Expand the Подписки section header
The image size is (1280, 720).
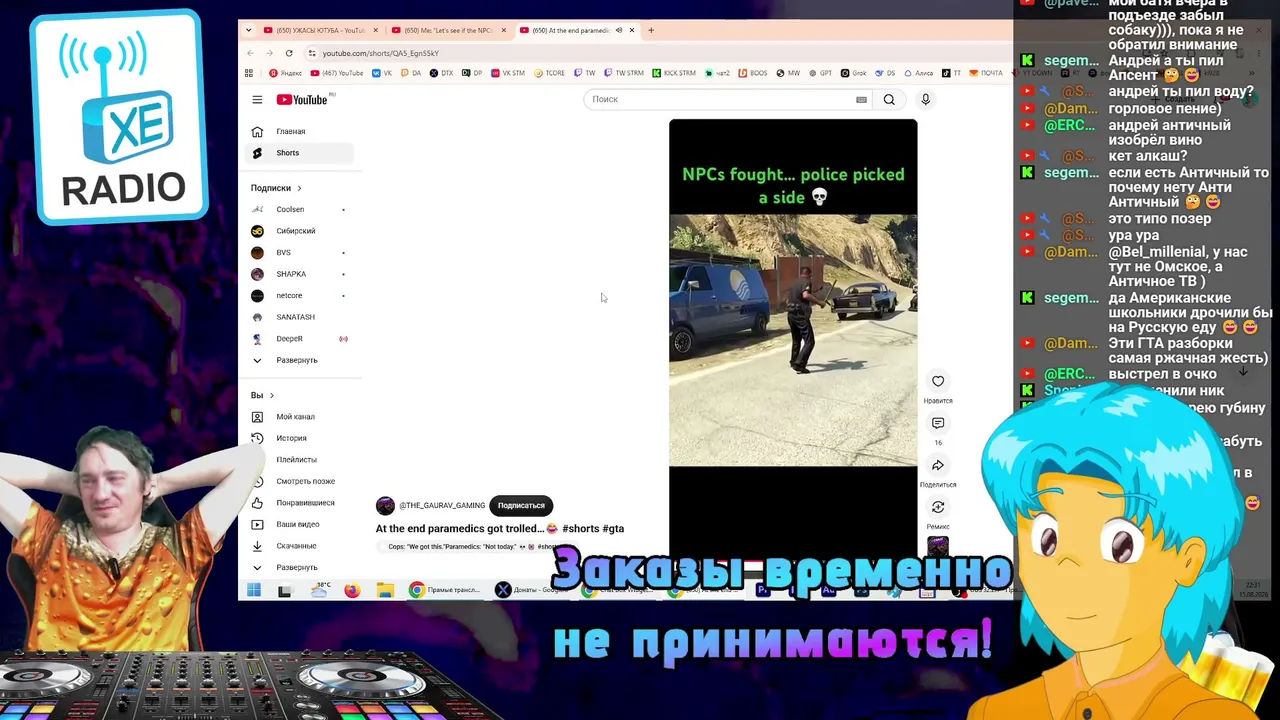pos(276,188)
